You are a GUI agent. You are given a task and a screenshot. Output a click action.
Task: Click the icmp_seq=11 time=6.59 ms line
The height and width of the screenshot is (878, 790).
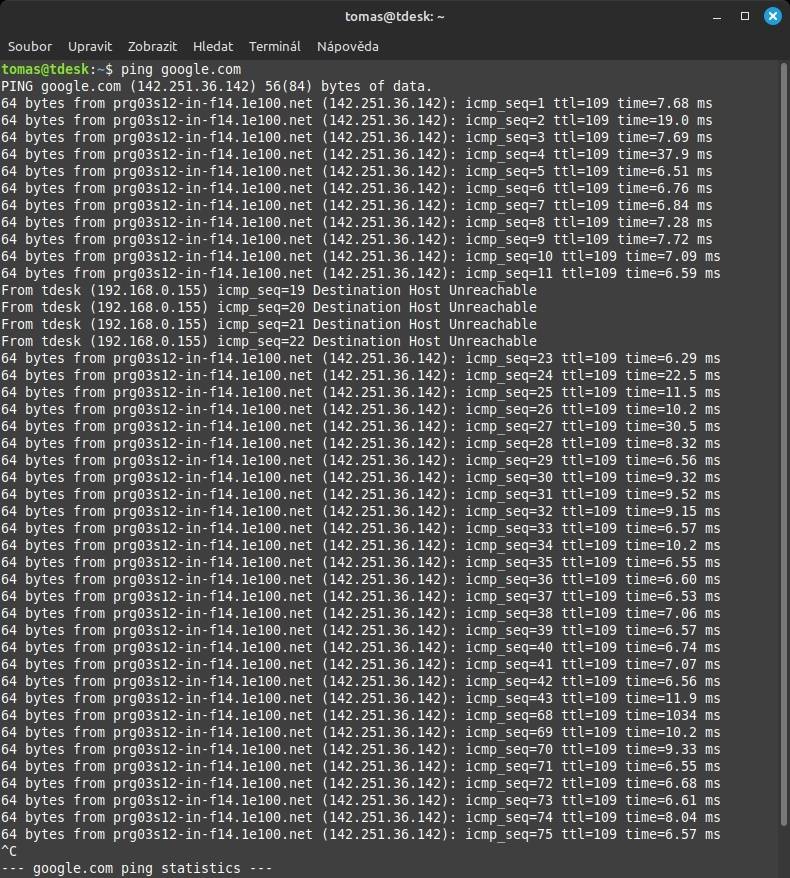[x=361, y=273]
